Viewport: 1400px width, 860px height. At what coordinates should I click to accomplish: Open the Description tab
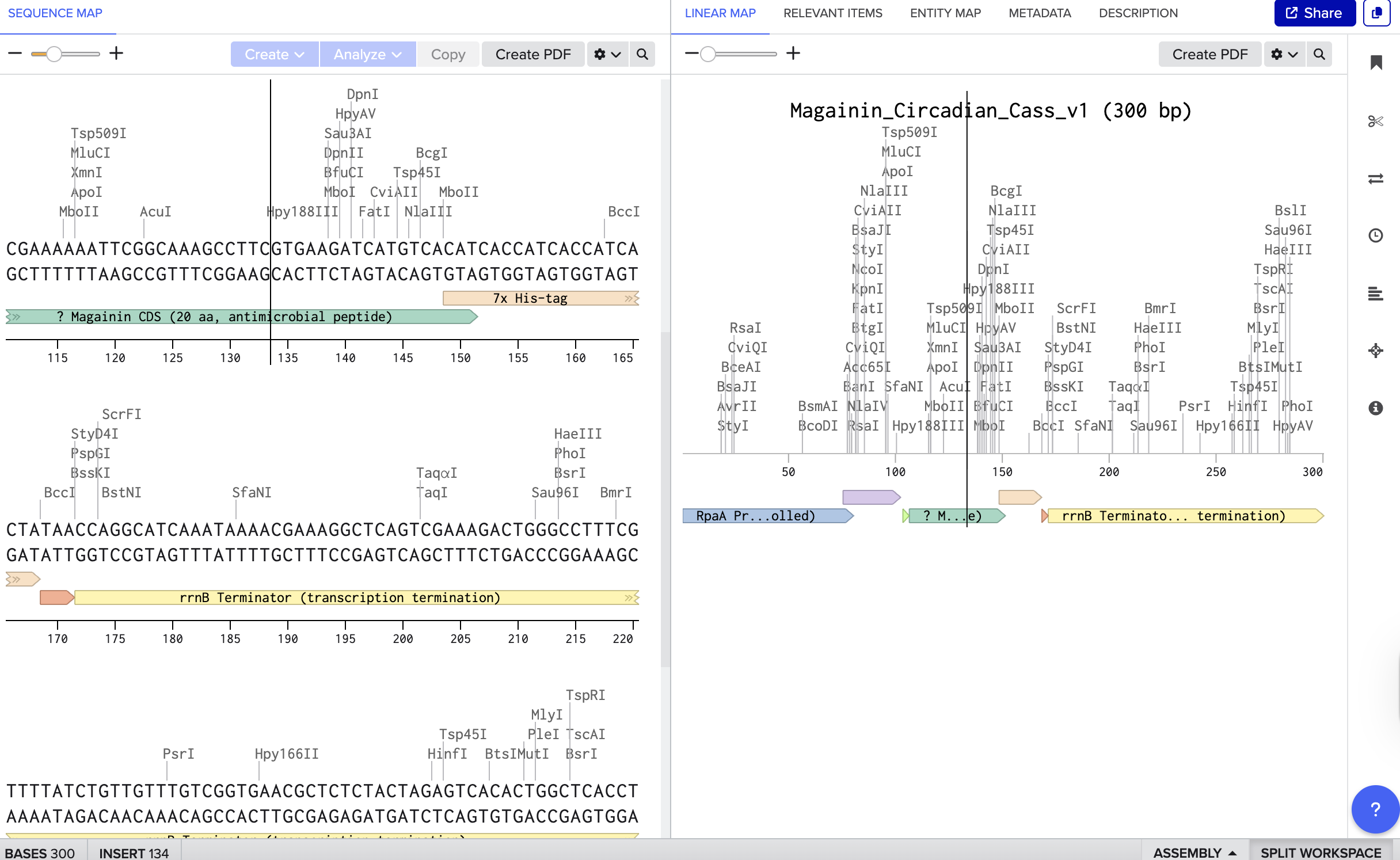1138,13
